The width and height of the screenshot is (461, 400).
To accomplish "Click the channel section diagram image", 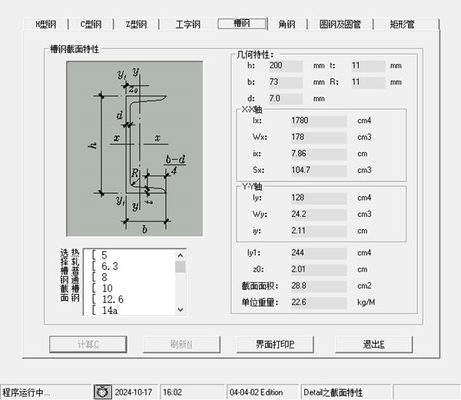I will [135, 149].
